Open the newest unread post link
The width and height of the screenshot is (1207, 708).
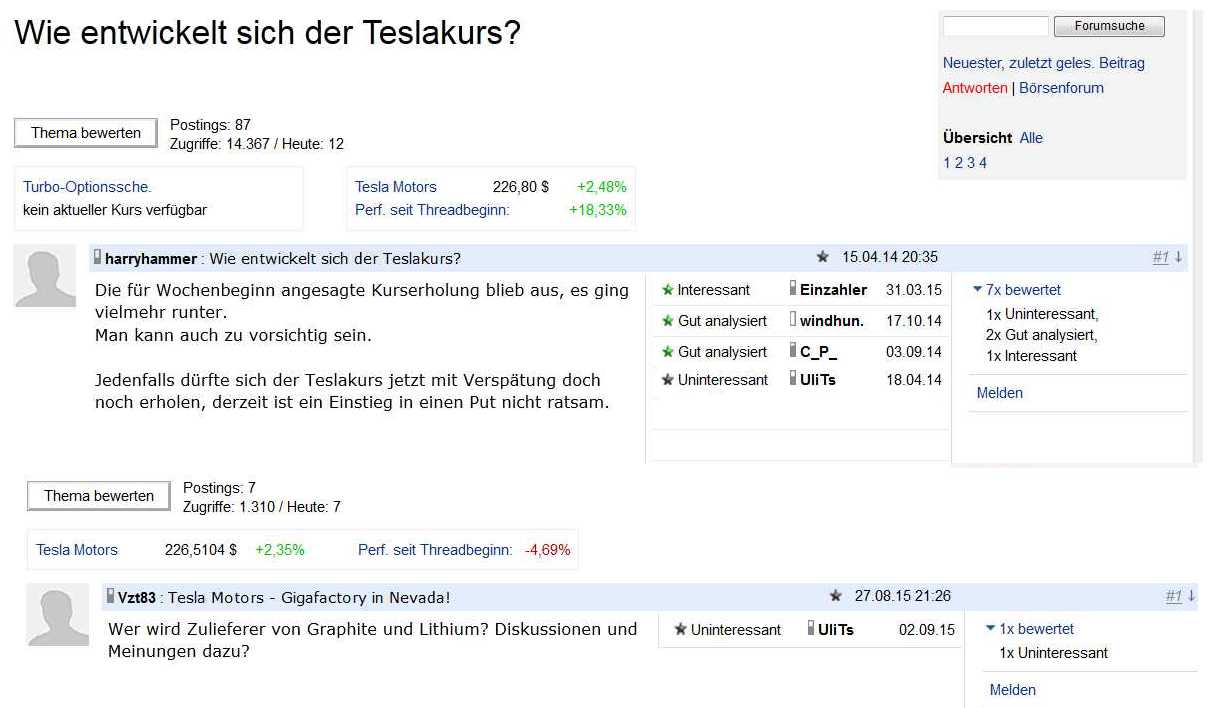[1043, 62]
